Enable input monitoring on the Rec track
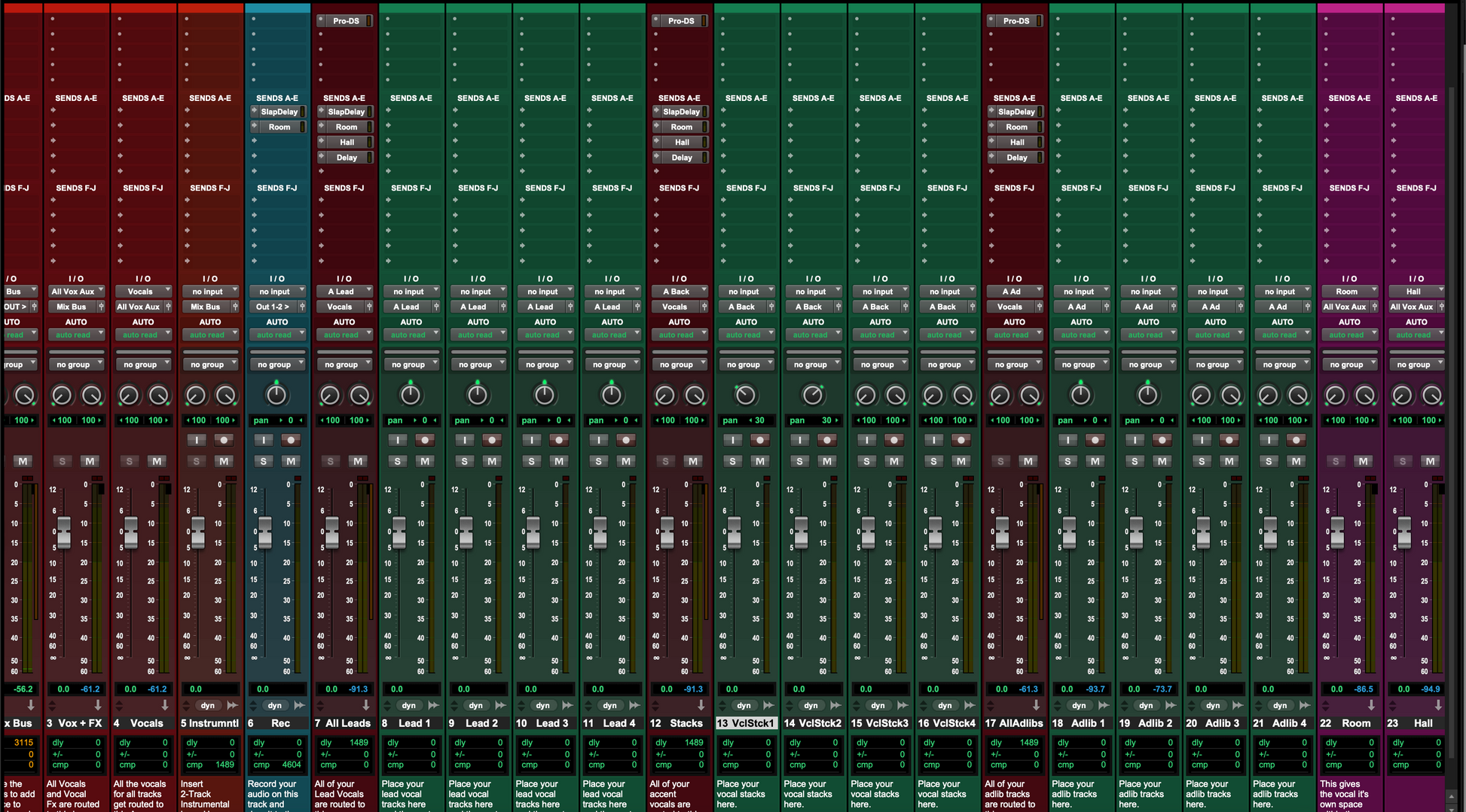Screen dimensions: 1466x812 click(x=263, y=440)
